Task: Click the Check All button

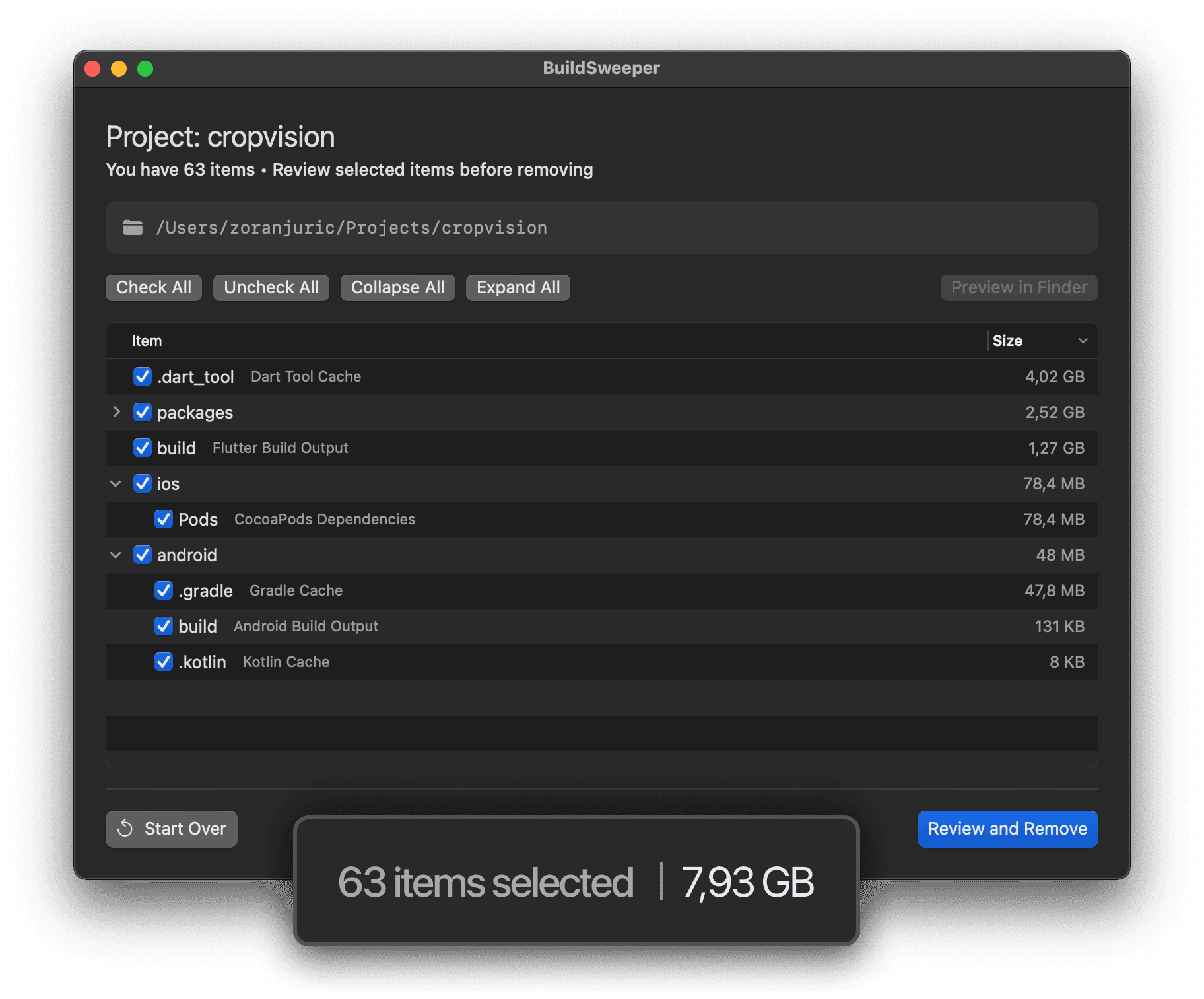Action: tap(153, 287)
